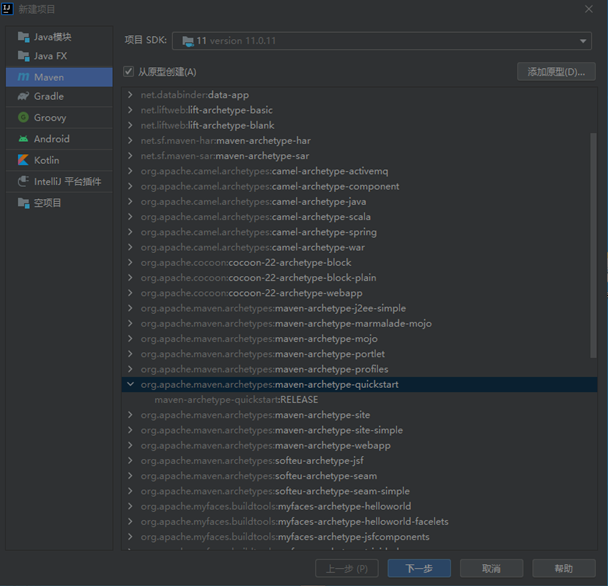Select the cocoon-22-archetype-webapp row
Screen dimensions: 608x586
[x=300, y=293]
